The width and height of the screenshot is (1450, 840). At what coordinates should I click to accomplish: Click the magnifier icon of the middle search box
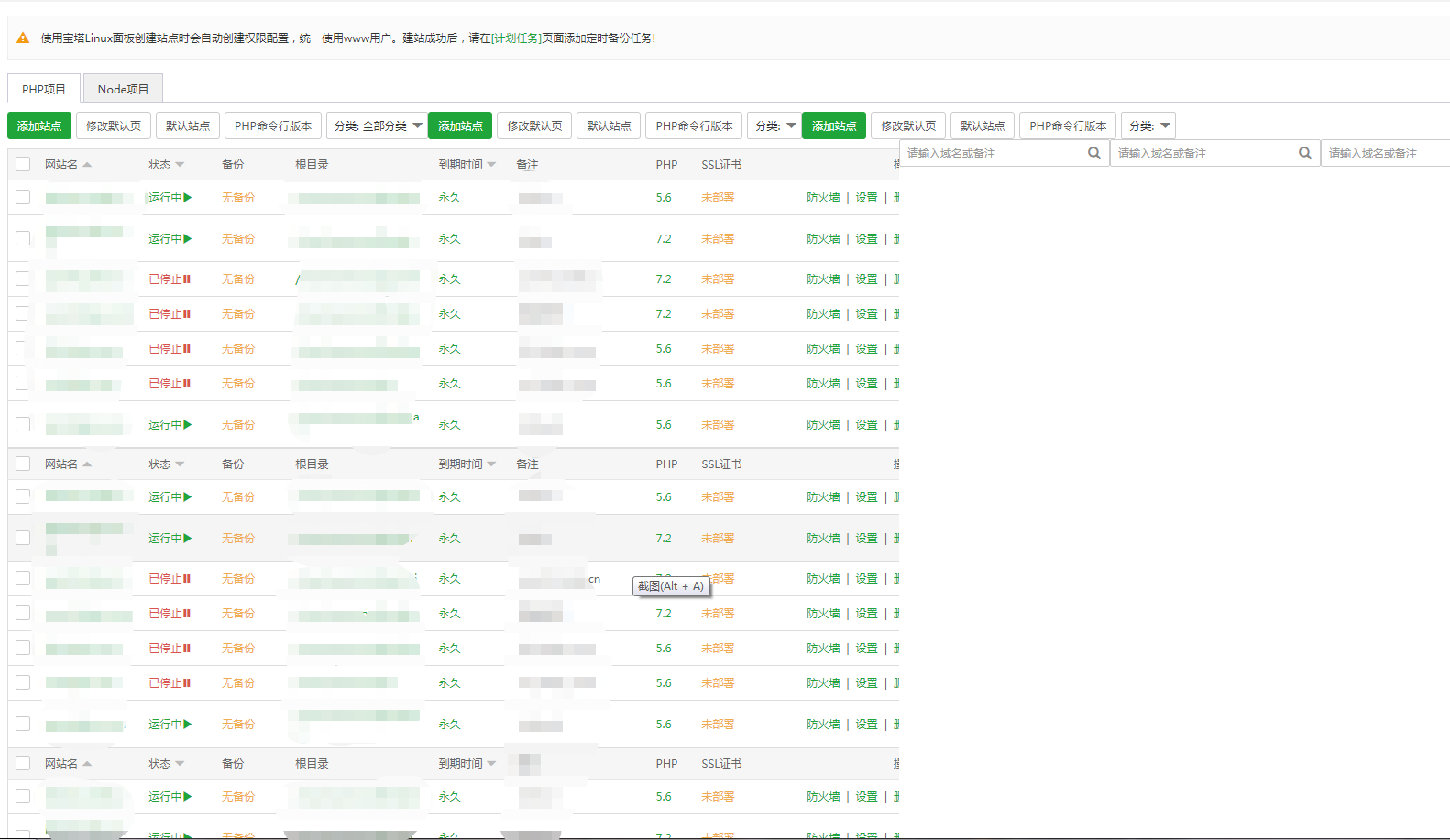click(x=1305, y=153)
